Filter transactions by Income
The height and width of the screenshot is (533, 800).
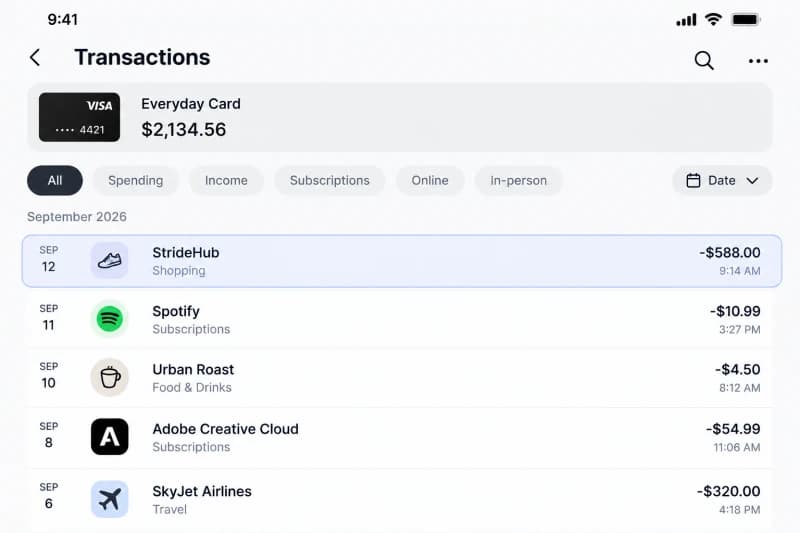click(x=226, y=181)
